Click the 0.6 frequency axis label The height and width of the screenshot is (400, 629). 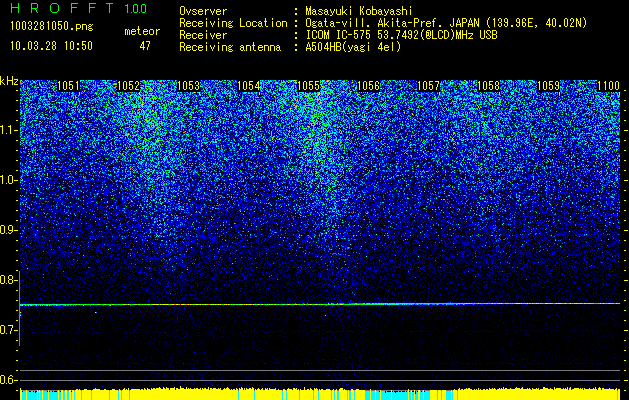click(x=9, y=380)
